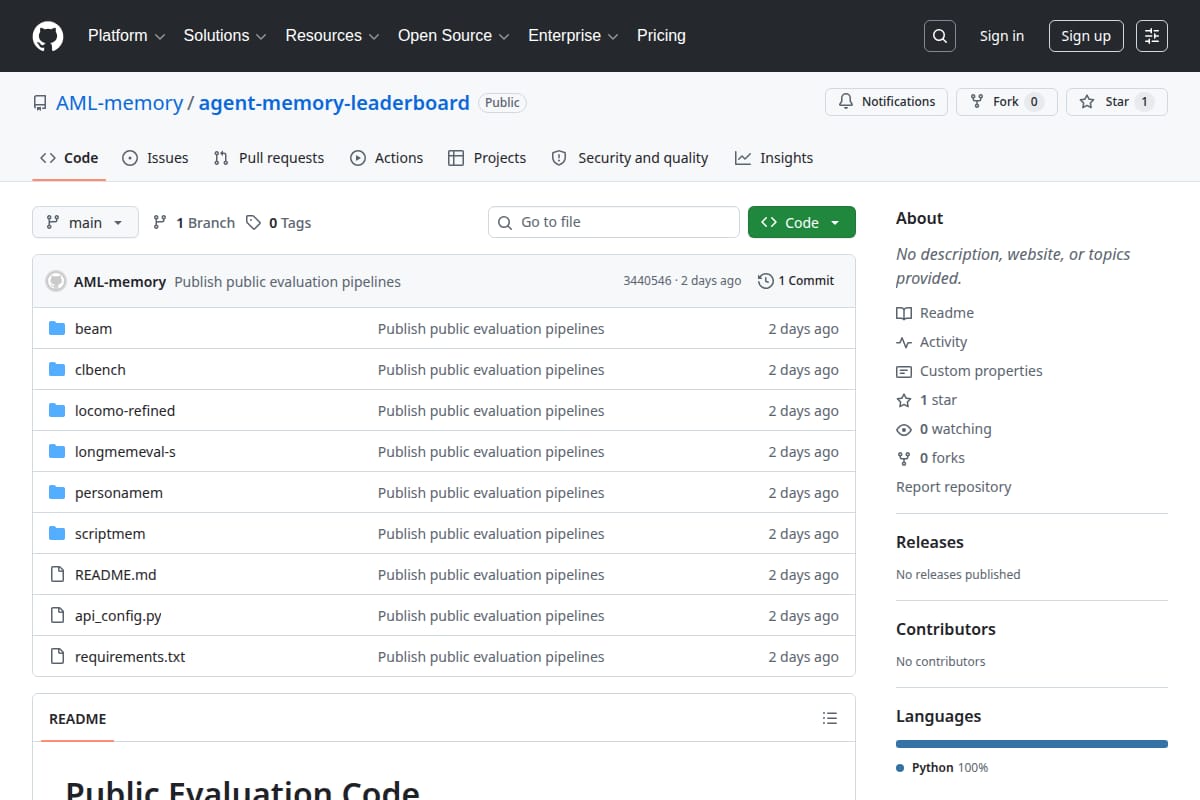Screen dimensions: 1200x800
Task: Click the fork icon beside 0 forks
Action: (904, 458)
